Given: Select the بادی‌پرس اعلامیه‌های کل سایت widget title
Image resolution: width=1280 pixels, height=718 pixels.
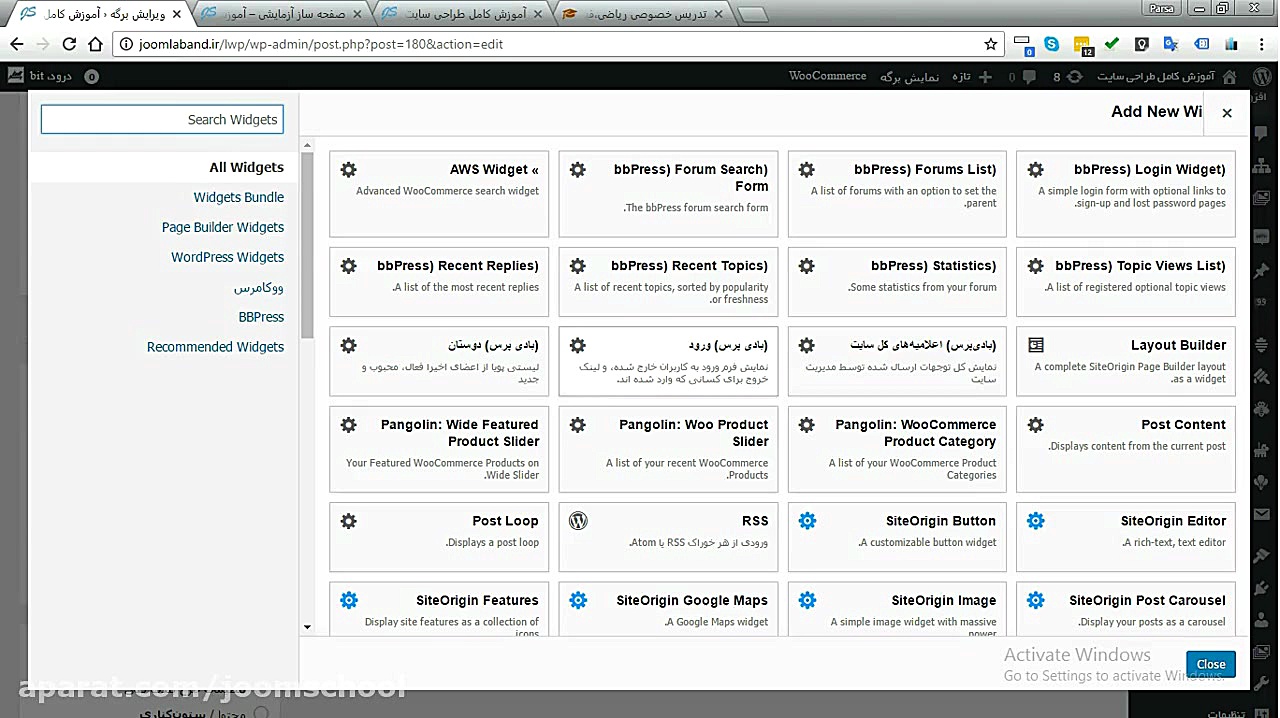Looking at the screenshot, I should pos(923,345).
